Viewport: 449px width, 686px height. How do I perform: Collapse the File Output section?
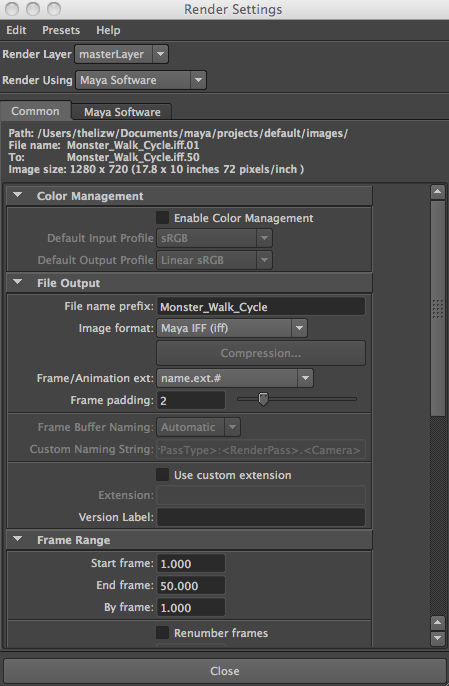(18, 282)
